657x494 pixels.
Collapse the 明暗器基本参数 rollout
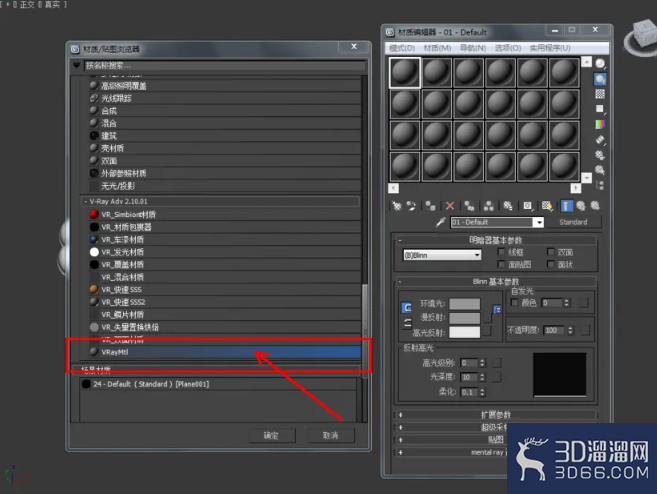[496, 240]
